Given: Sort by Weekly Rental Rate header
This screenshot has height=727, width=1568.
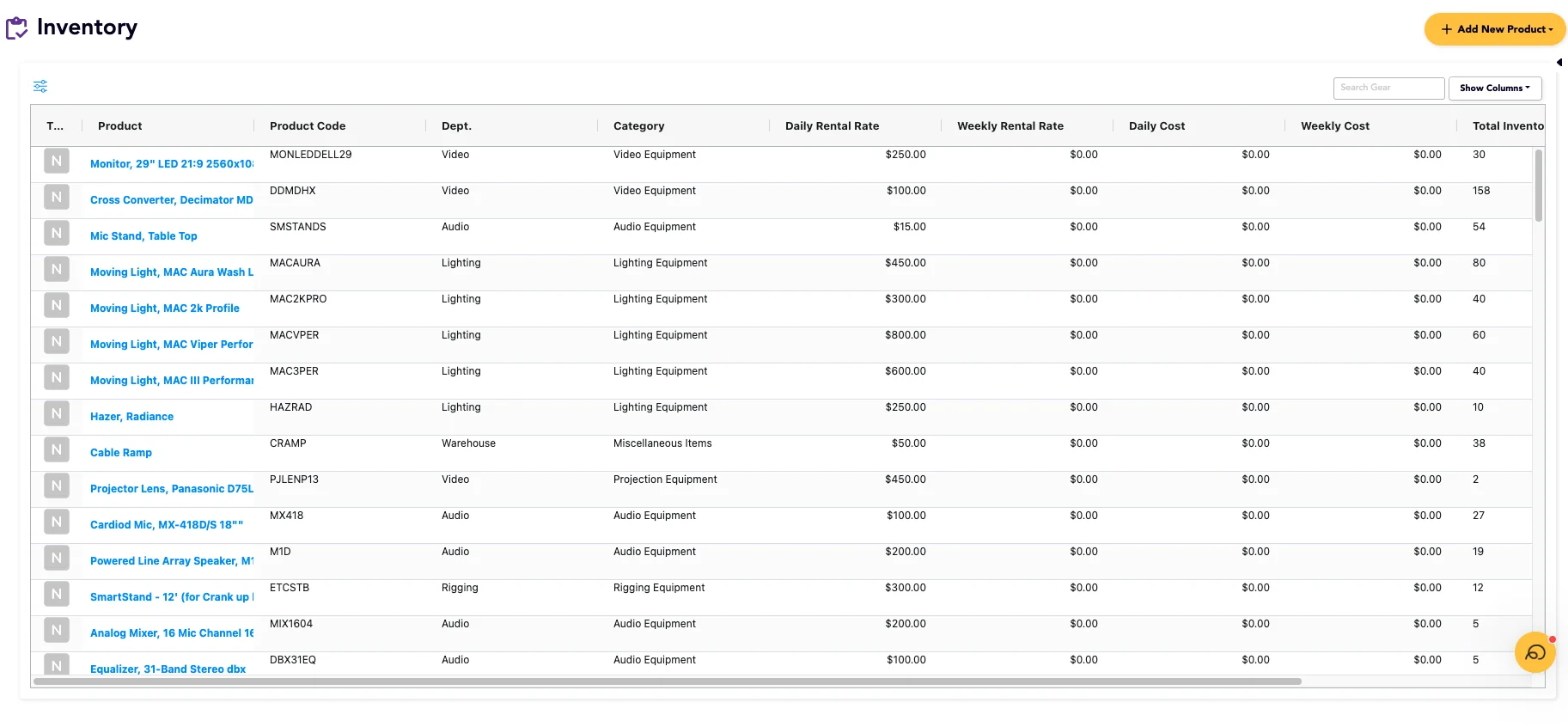Looking at the screenshot, I should (x=1010, y=125).
